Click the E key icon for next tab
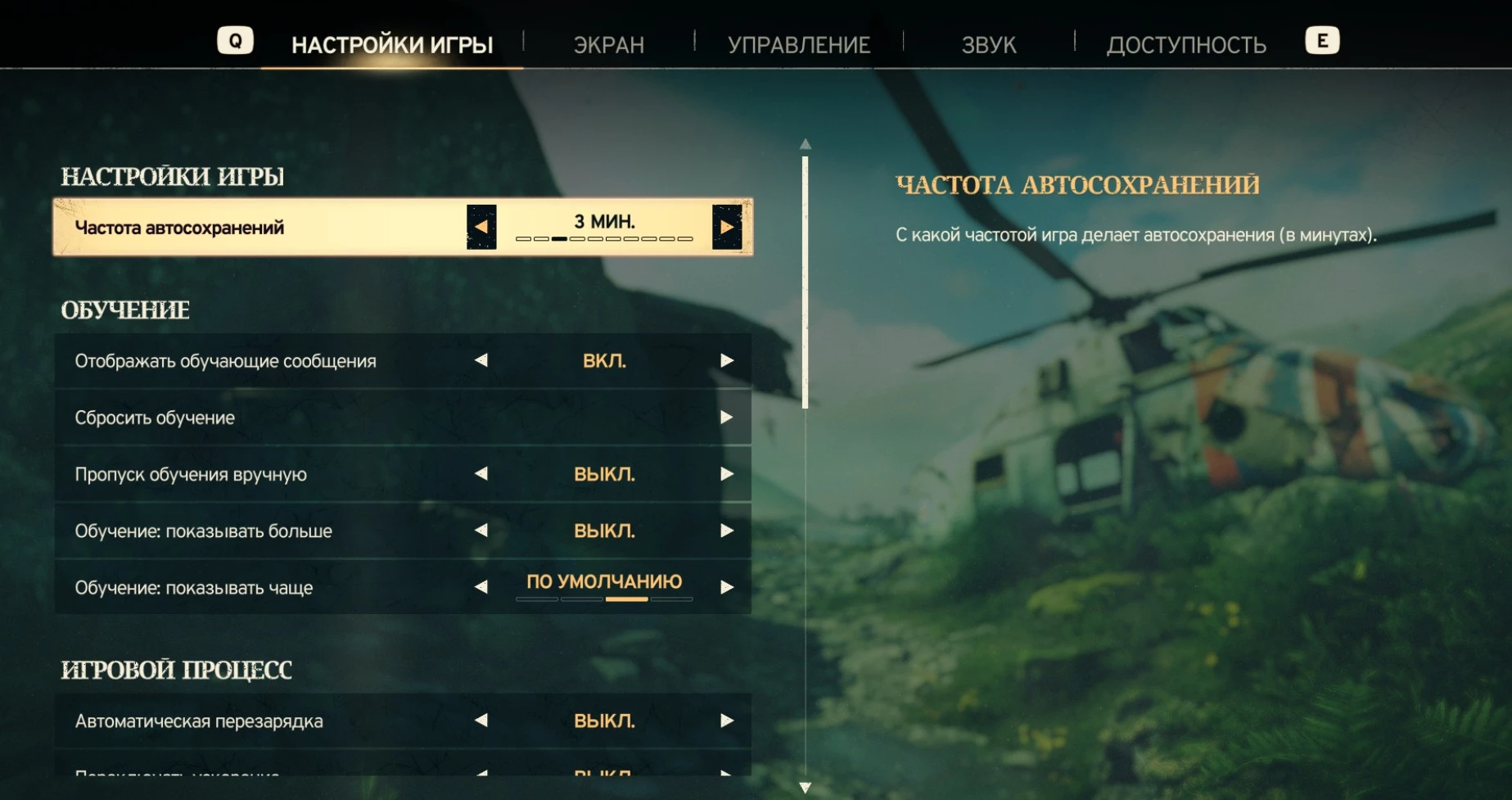The height and width of the screenshot is (800, 1512). click(1322, 41)
